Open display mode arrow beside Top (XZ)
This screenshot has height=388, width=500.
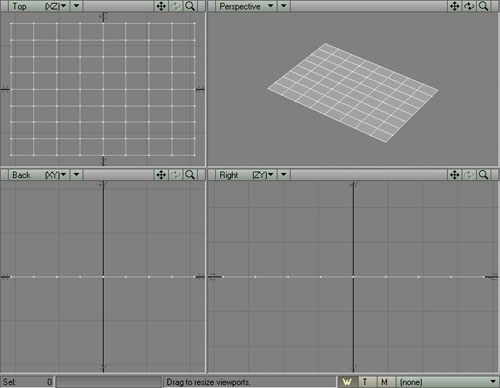point(77,6)
